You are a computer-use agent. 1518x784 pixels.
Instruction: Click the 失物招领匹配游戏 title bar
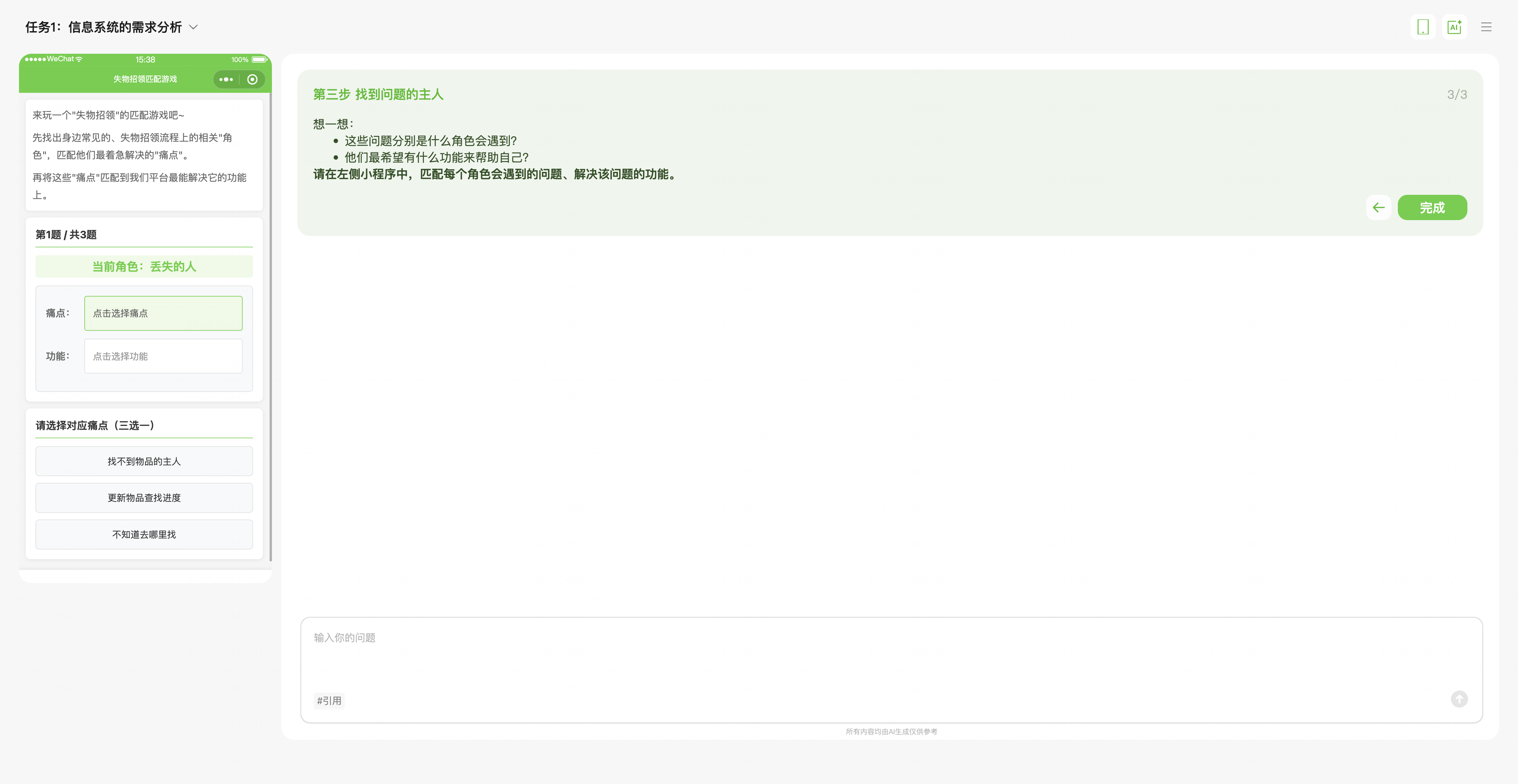145,79
